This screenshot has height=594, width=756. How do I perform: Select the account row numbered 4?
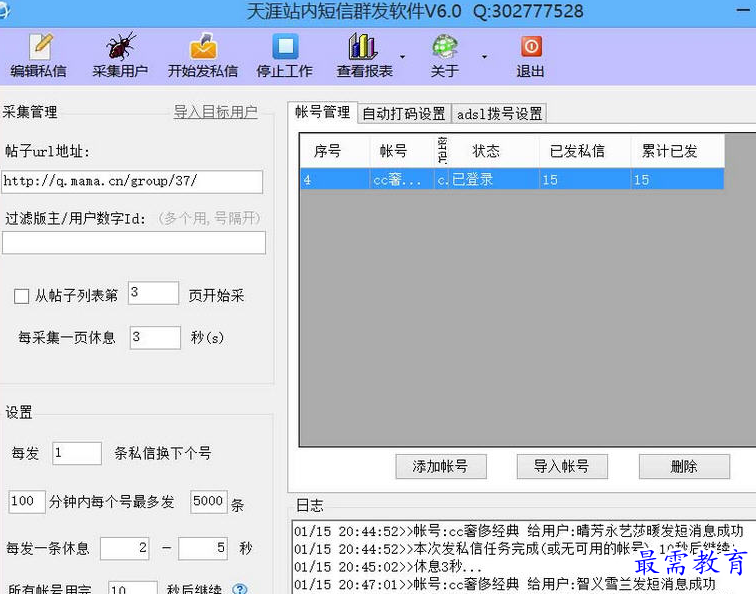[512, 179]
